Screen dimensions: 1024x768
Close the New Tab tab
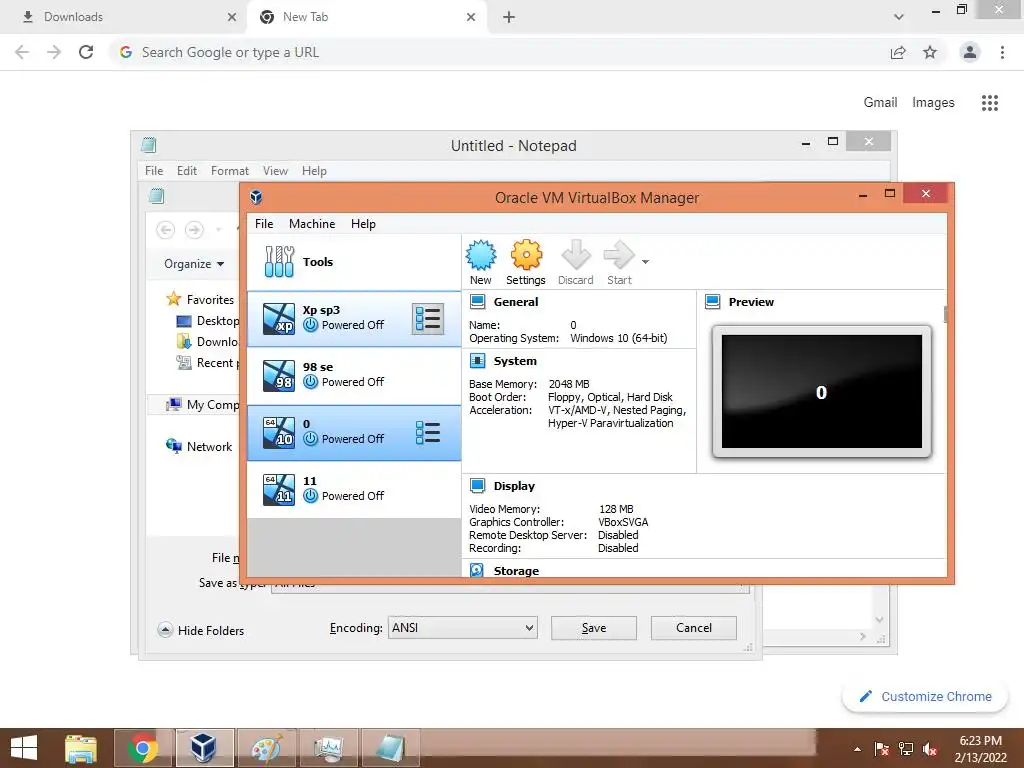pos(471,17)
